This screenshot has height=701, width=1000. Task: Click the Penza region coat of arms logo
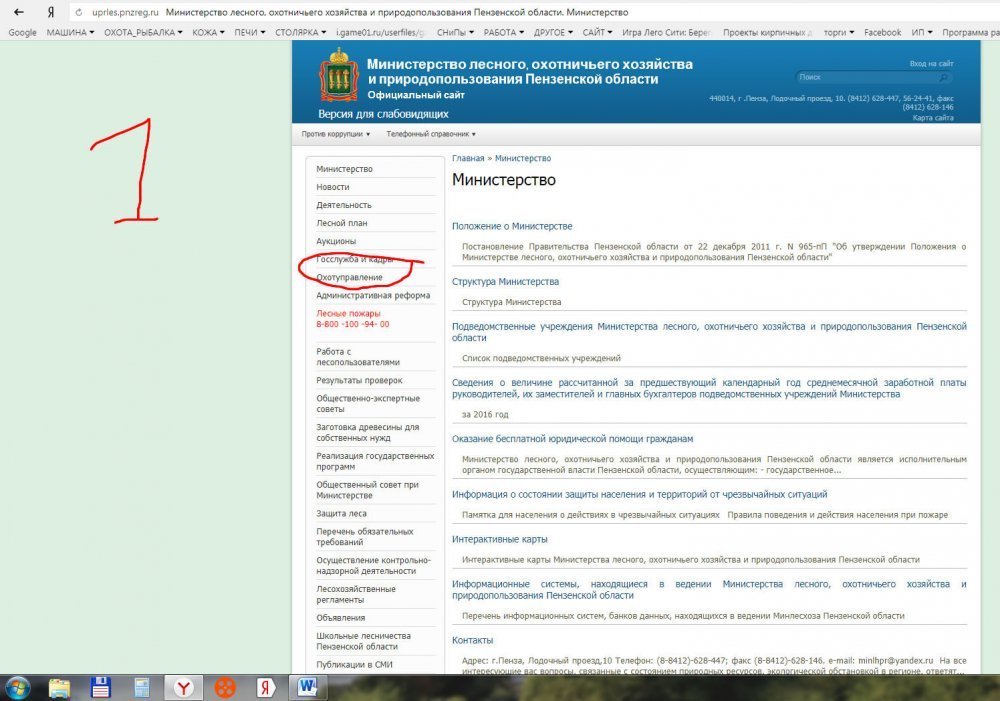click(x=337, y=77)
